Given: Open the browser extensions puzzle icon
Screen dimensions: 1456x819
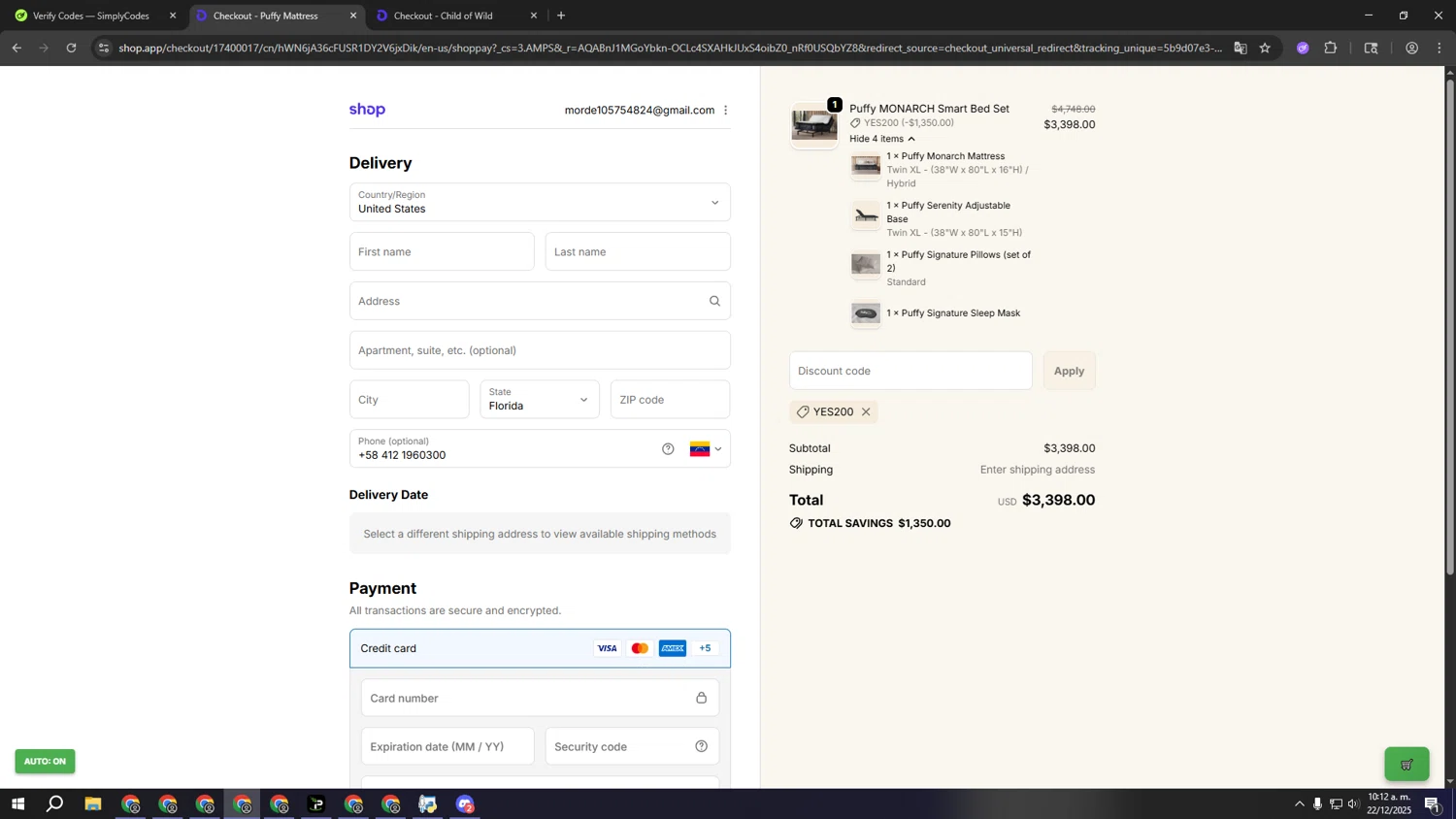Looking at the screenshot, I should (1331, 49).
